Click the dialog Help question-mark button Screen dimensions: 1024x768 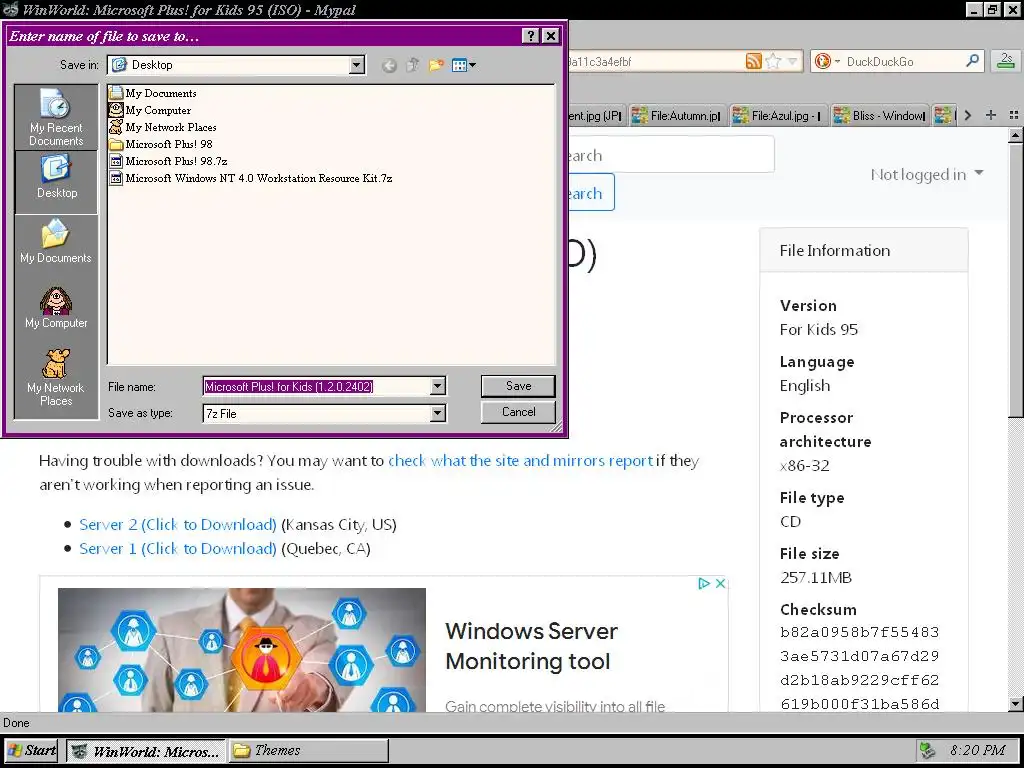[531, 36]
